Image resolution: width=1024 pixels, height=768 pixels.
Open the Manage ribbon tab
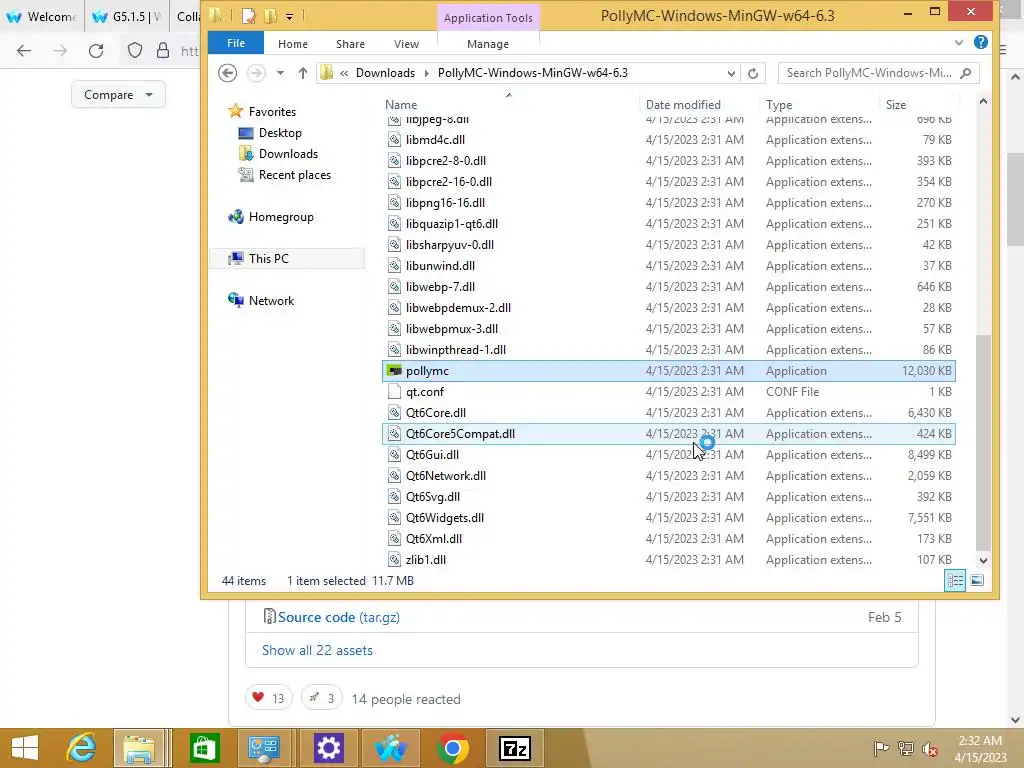pyautogui.click(x=488, y=44)
